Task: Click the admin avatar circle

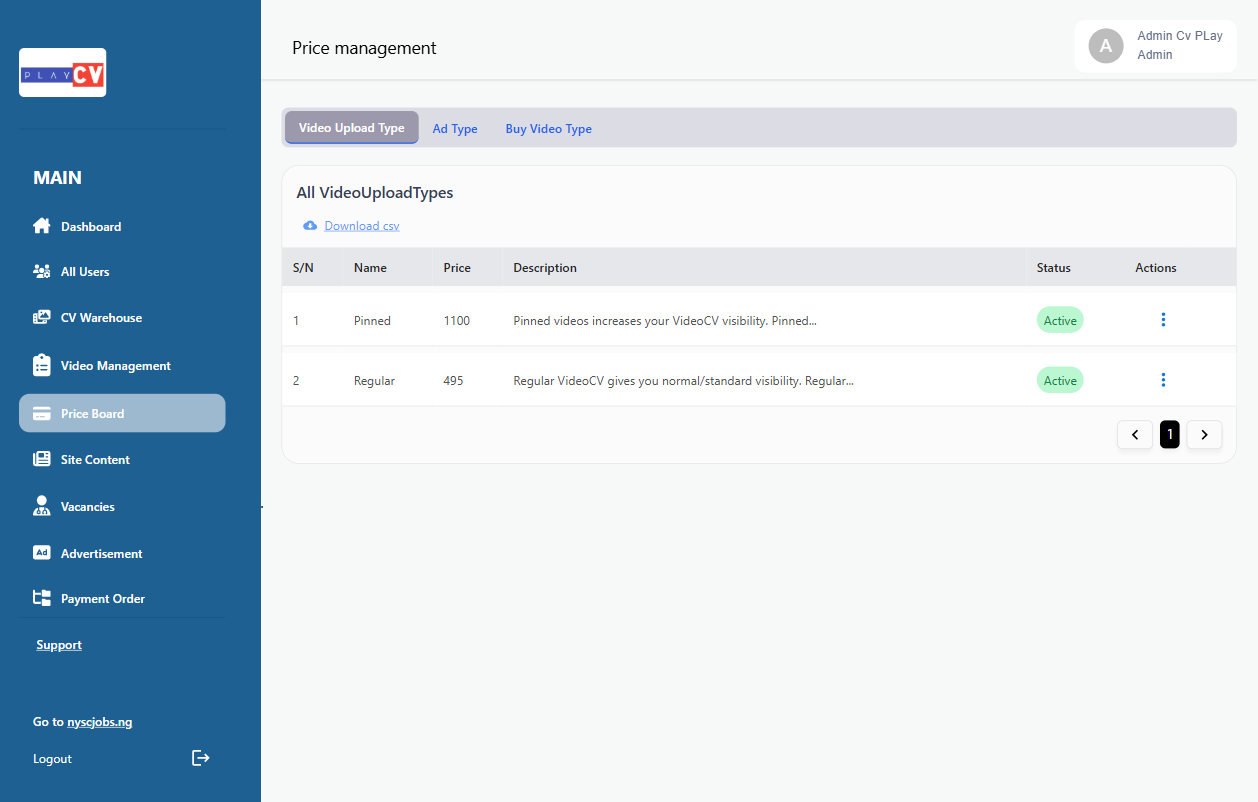Action: 1106,46
